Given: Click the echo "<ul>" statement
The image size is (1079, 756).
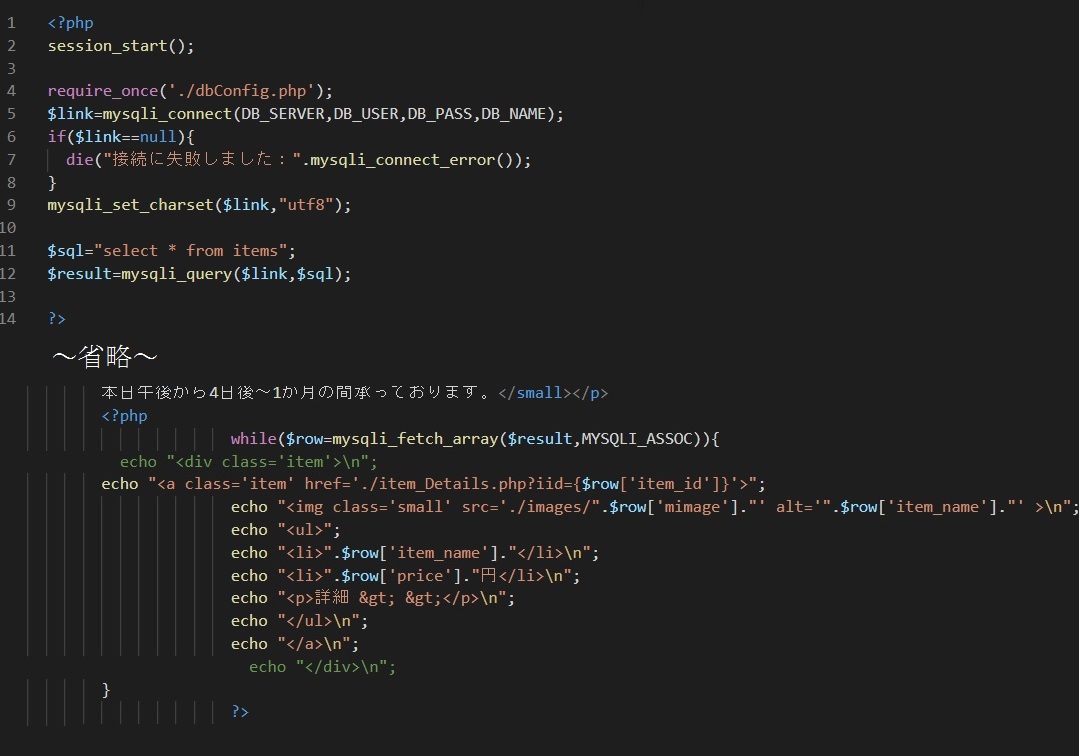Looking at the screenshot, I should point(286,530).
